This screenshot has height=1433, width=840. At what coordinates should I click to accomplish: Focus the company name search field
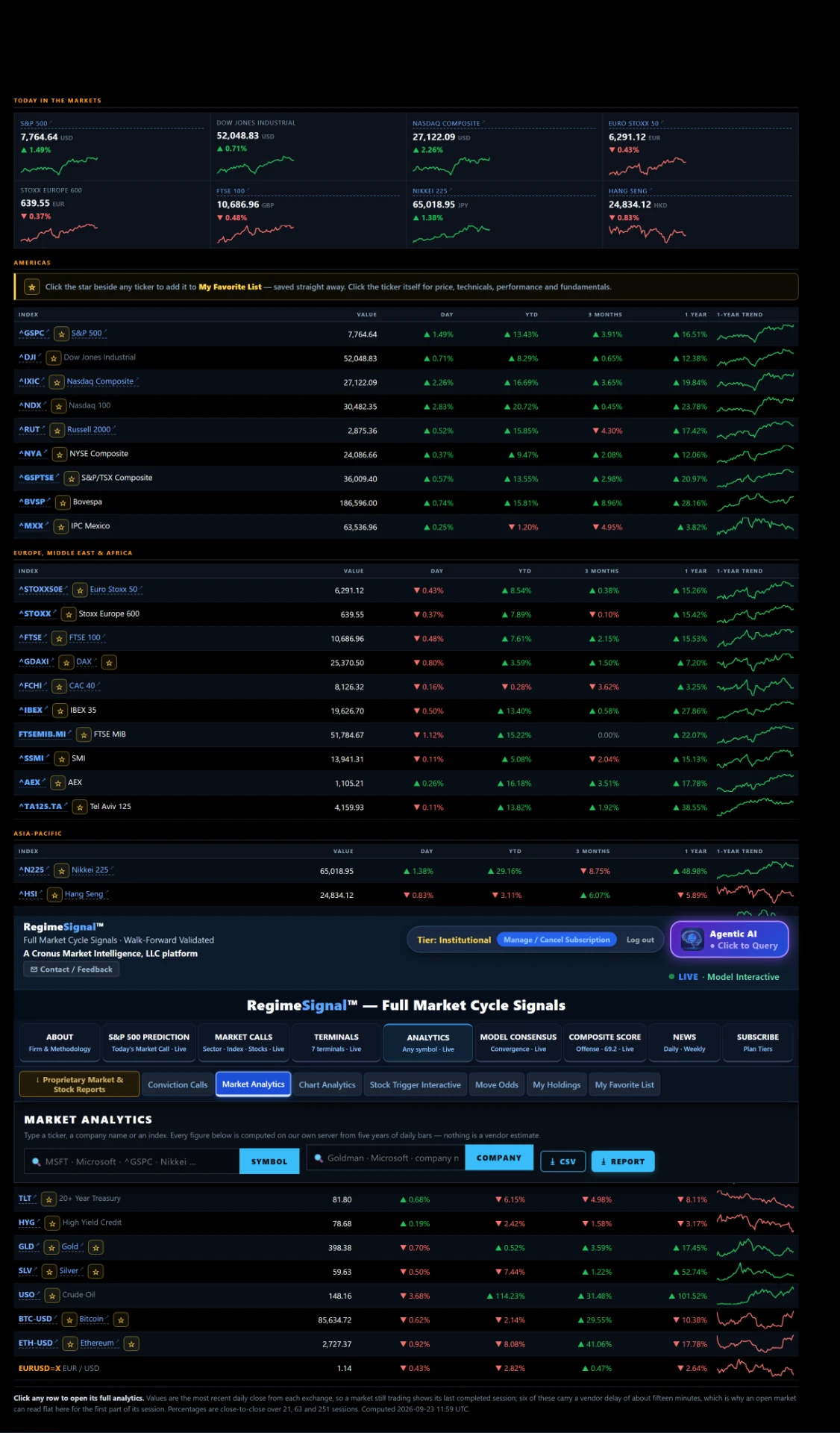(386, 1158)
